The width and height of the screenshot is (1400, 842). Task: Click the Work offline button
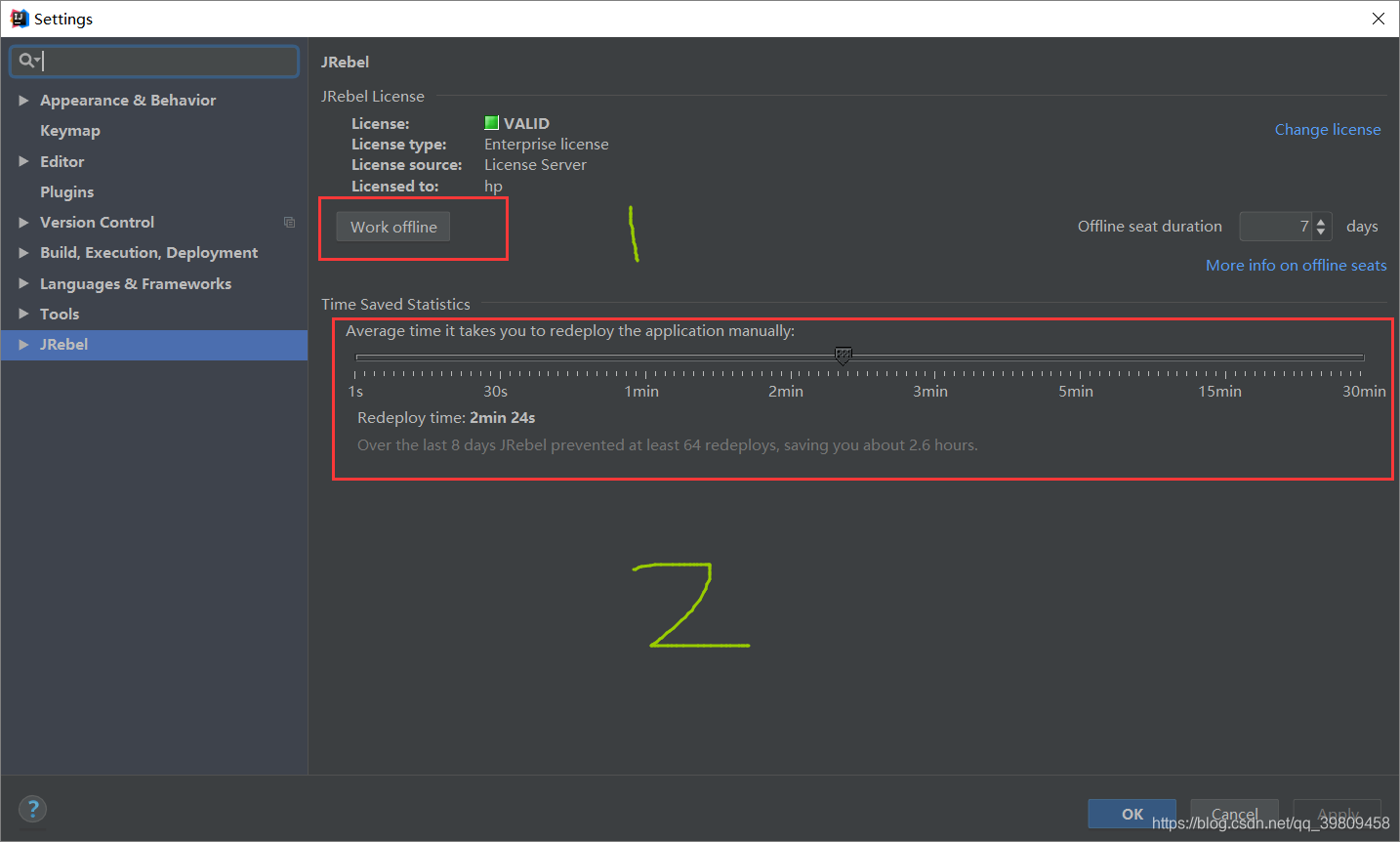(393, 227)
